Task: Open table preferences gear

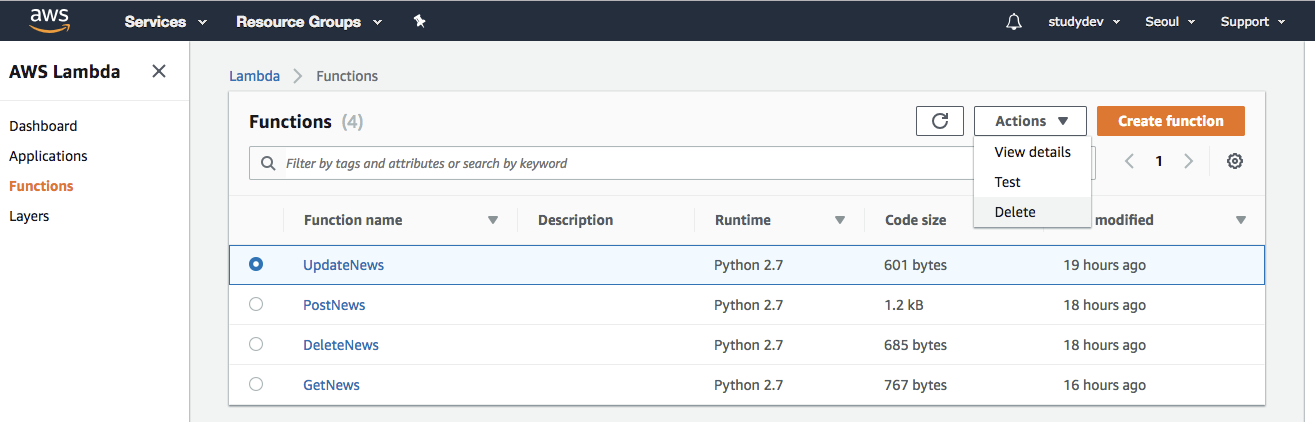Action: (x=1235, y=161)
